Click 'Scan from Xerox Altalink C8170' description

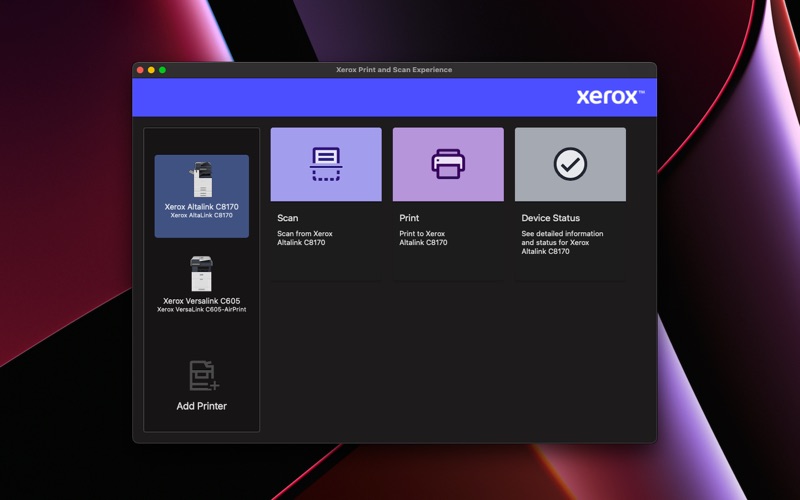(305, 238)
